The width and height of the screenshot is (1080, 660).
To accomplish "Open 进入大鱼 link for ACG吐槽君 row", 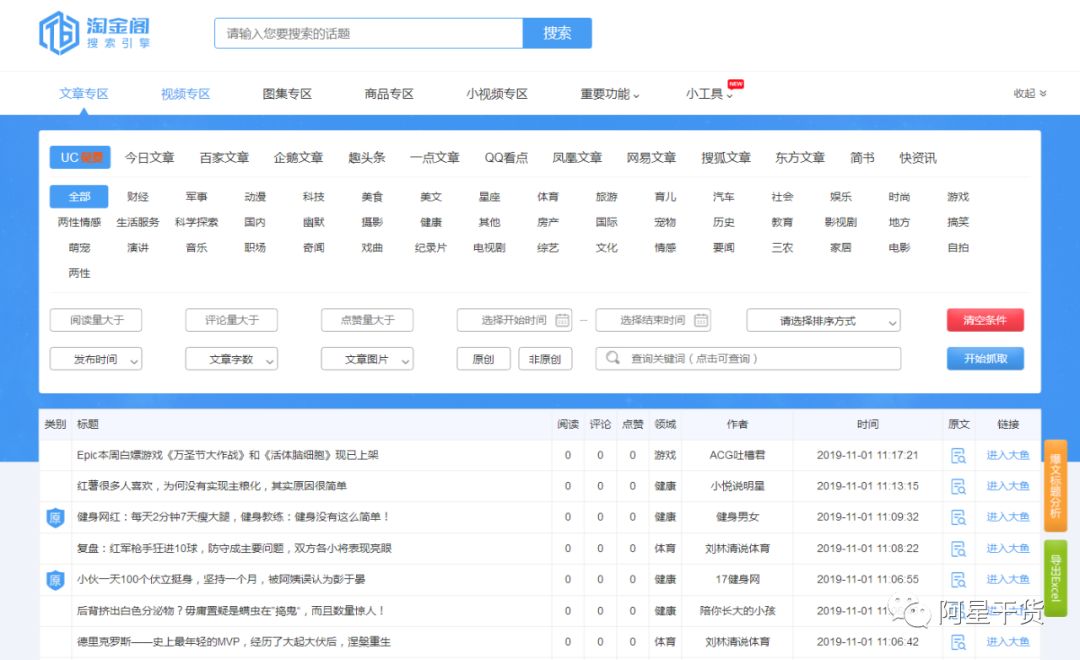I will click(1008, 455).
